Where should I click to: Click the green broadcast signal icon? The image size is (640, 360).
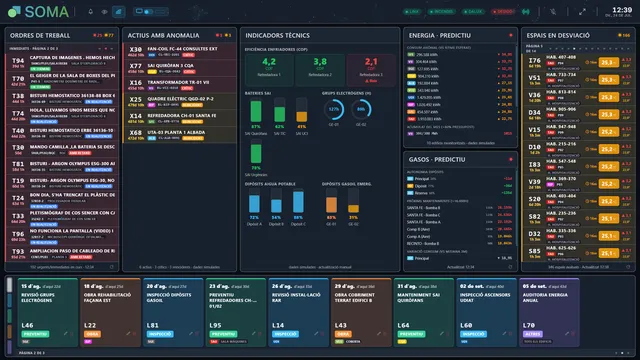(526, 12)
